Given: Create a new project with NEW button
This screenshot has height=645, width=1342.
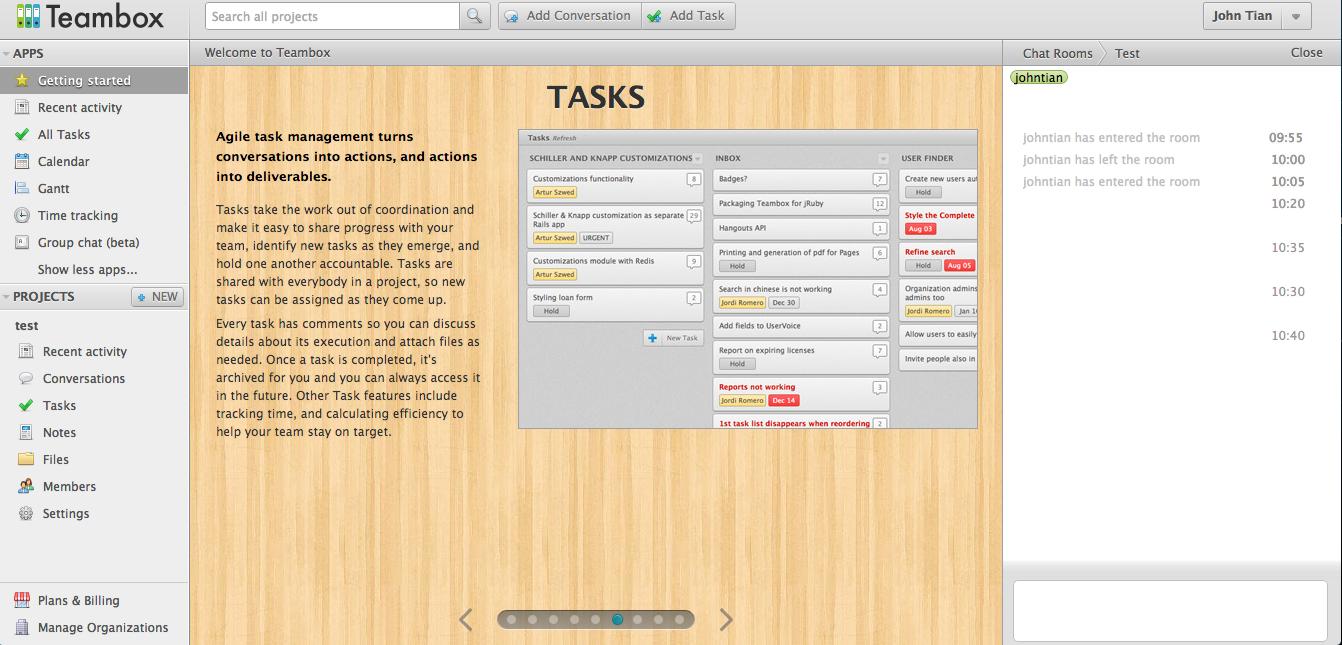Looking at the screenshot, I should pyautogui.click(x=157, y=297).
